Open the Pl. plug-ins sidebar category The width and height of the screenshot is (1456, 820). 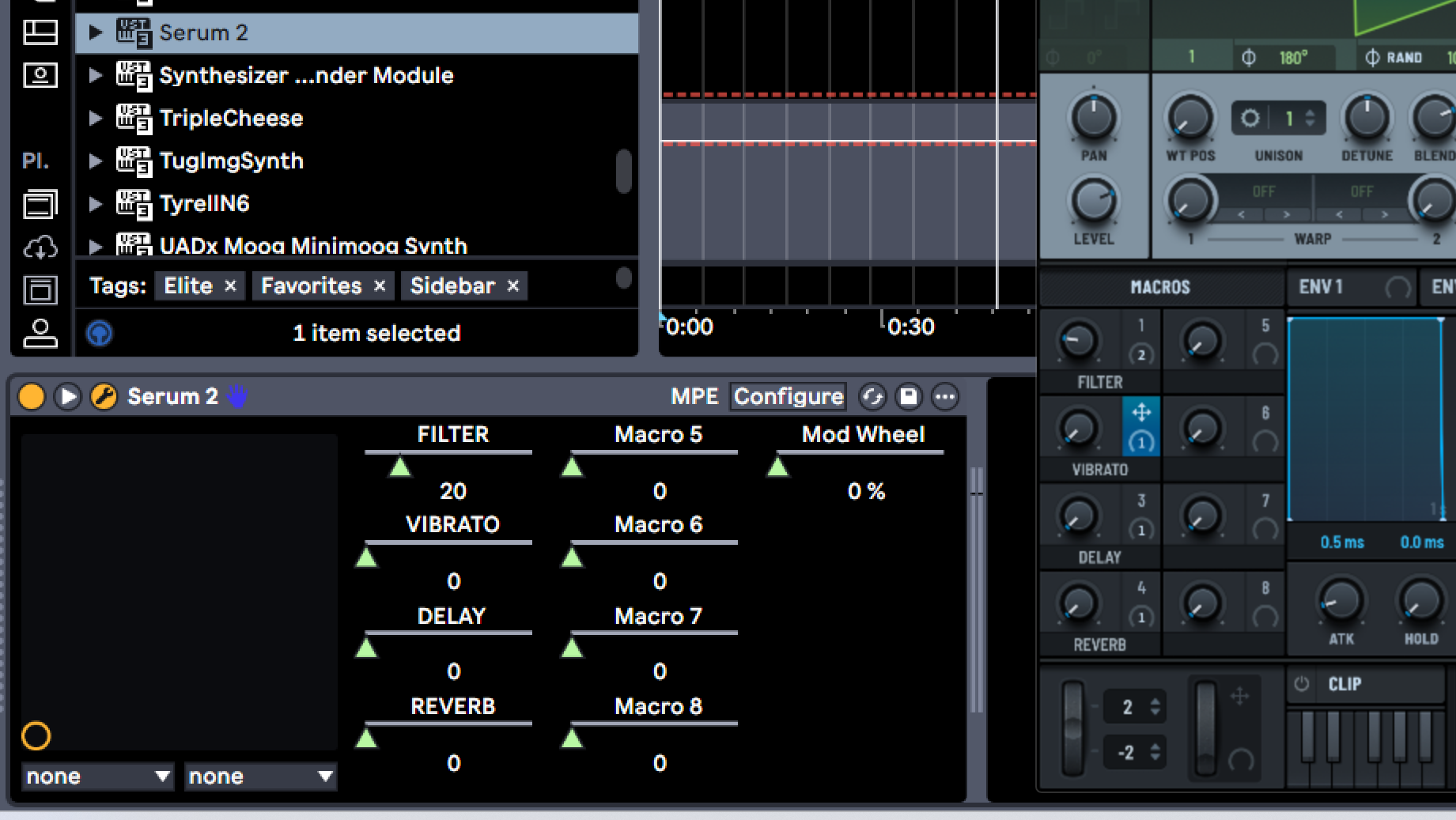[36, 161]
